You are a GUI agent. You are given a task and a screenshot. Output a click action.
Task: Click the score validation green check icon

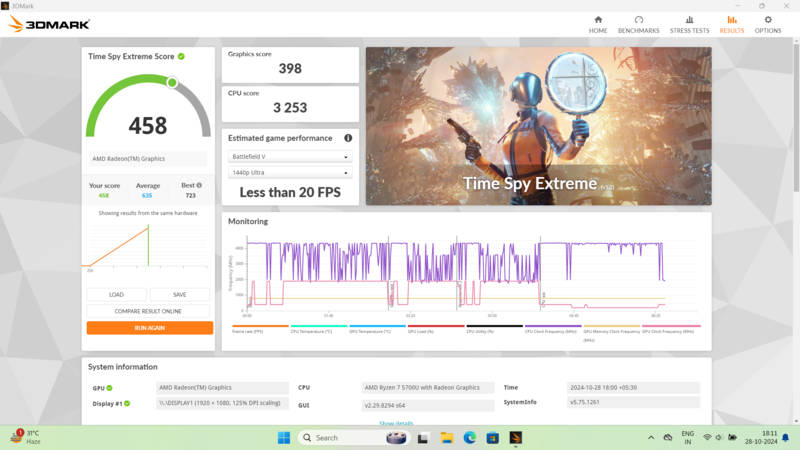tap(181, 56)
